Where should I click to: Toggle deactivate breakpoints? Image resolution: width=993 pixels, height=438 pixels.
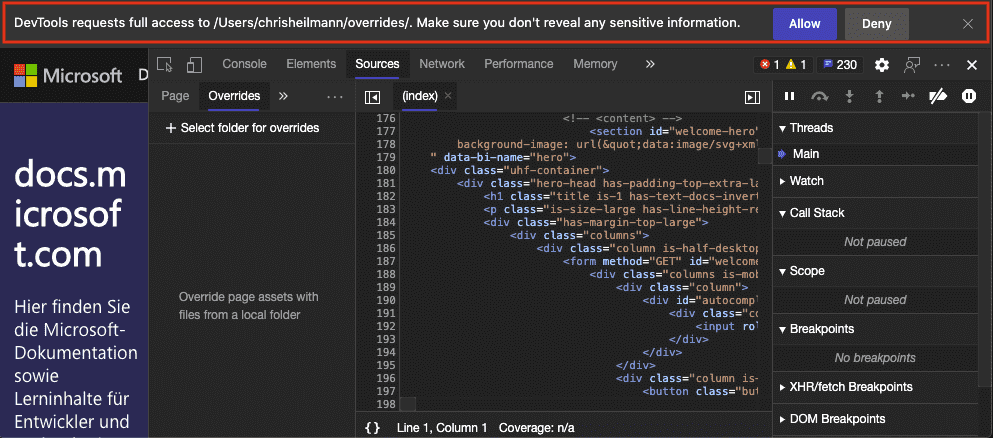[x=938, y=97]
